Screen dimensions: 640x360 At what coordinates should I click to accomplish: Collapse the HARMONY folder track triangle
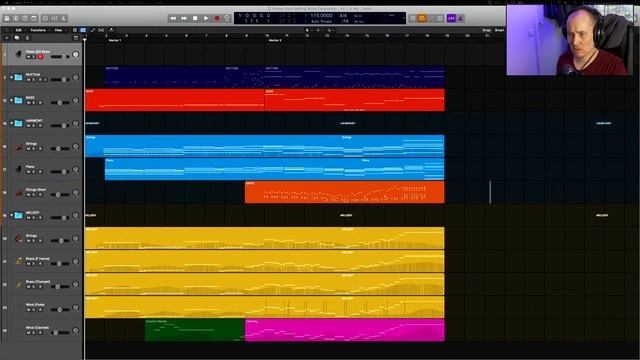[11, 123]
